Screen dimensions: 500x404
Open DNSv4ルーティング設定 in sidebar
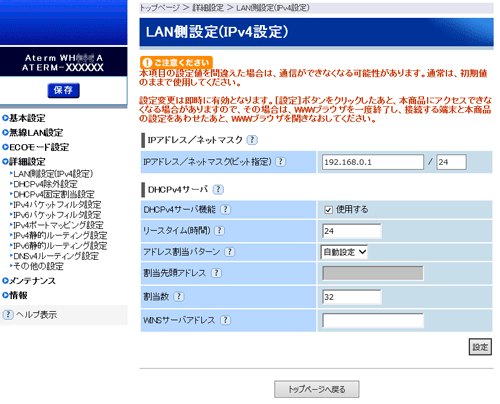tap(56, 256)
